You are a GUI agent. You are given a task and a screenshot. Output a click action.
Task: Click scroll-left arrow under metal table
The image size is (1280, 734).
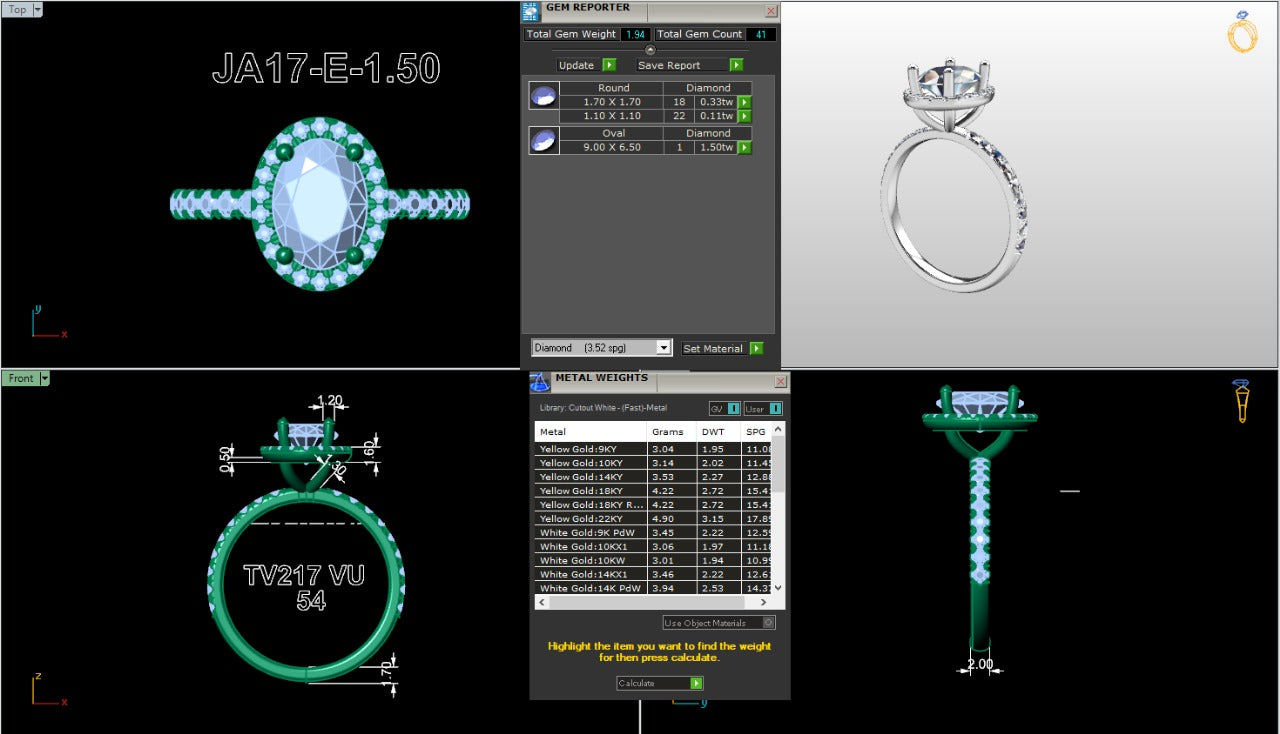click(x=542, y=603)
